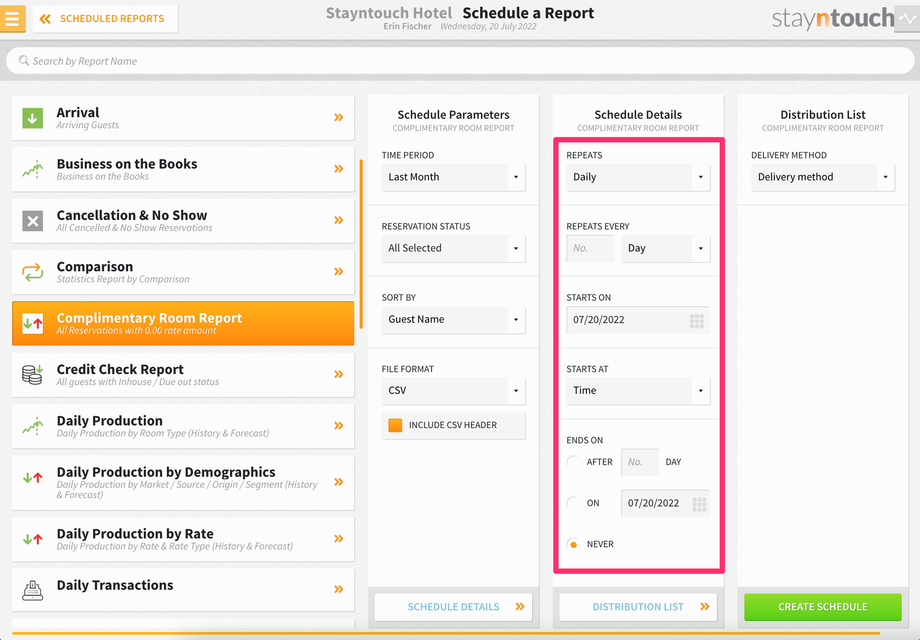Click chevron arrow on Cancellation & No Show row
Image resolution: width=920 pixels, height=640 pixels.
coord(339,220)
